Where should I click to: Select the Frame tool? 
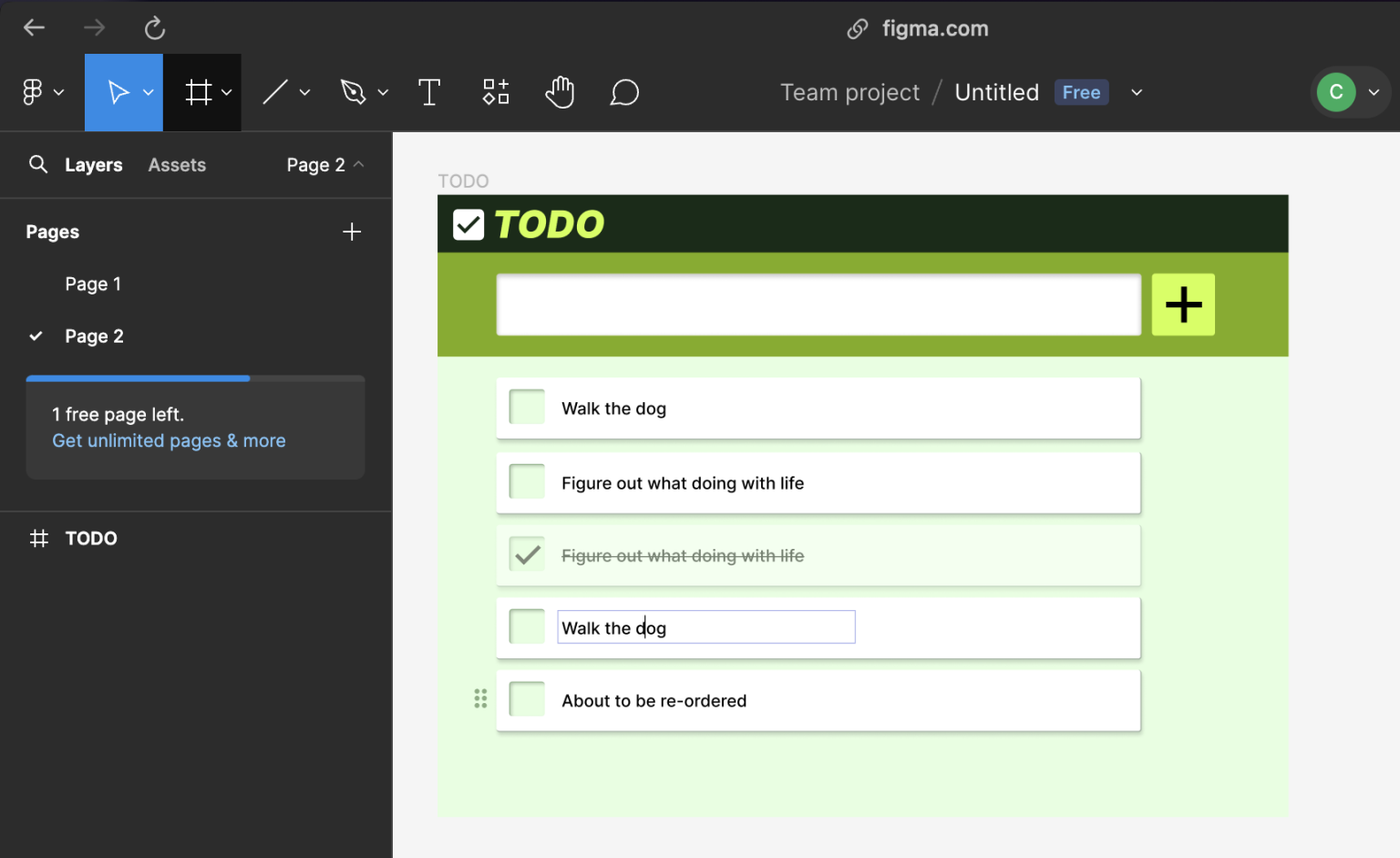[x=199, y=92]
